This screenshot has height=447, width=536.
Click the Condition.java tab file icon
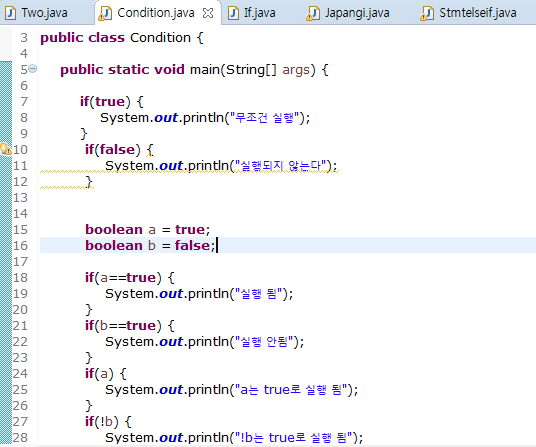click(x=105, y=14)
